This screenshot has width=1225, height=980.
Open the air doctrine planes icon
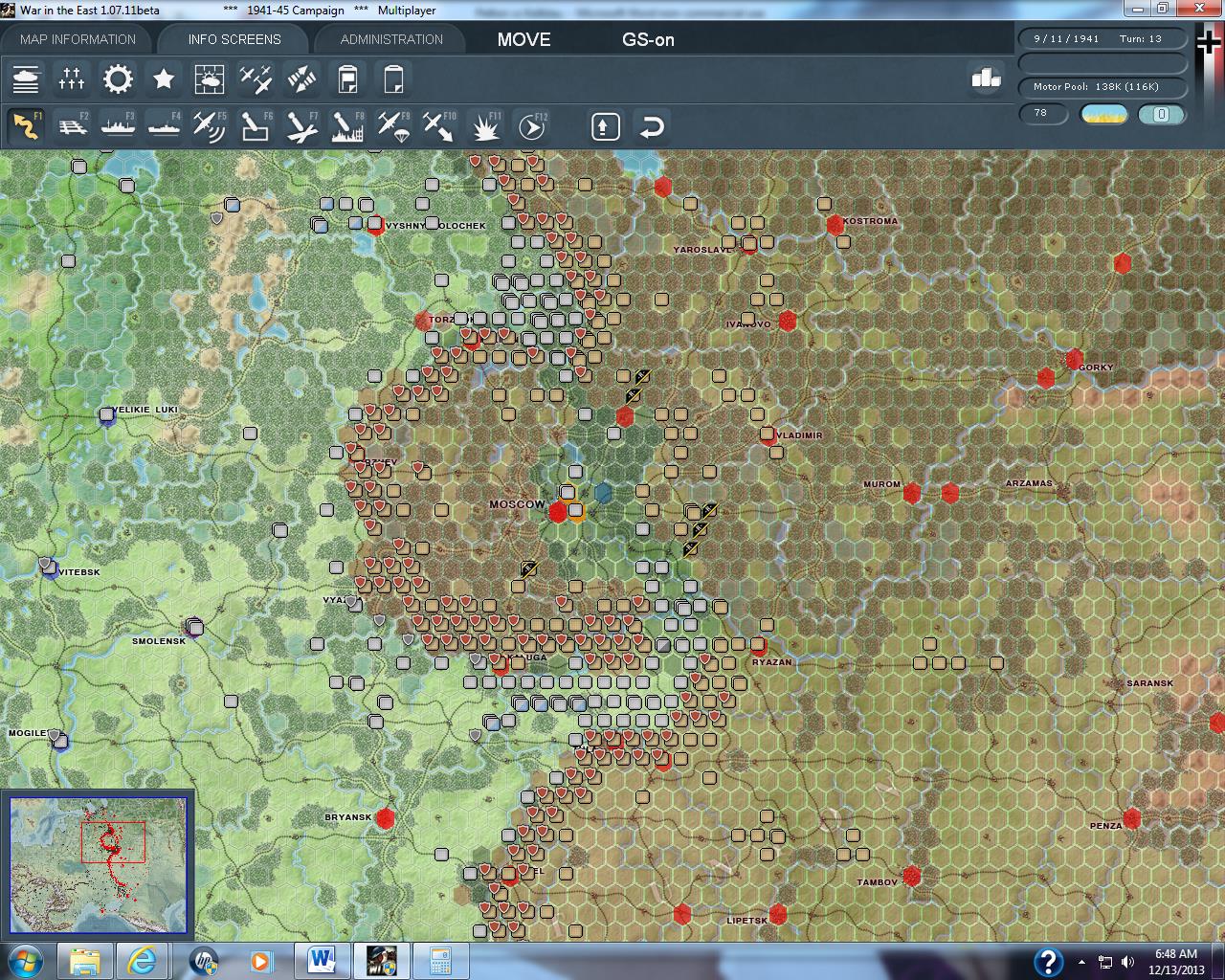tap(256, 79)
